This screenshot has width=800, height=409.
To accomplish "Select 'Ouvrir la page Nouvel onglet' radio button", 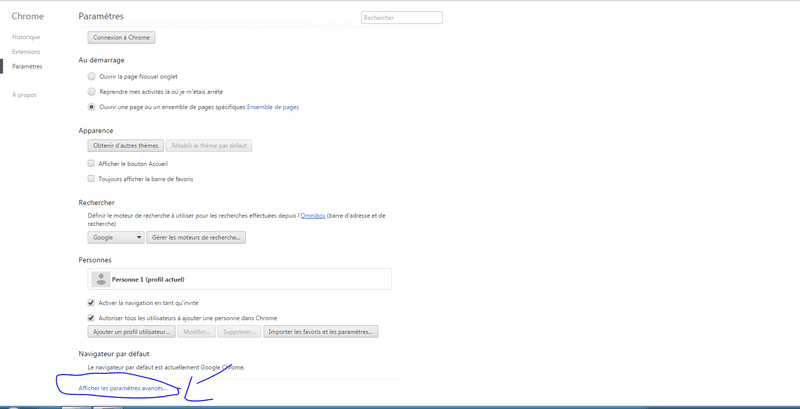I will click(x=91, y=76).
